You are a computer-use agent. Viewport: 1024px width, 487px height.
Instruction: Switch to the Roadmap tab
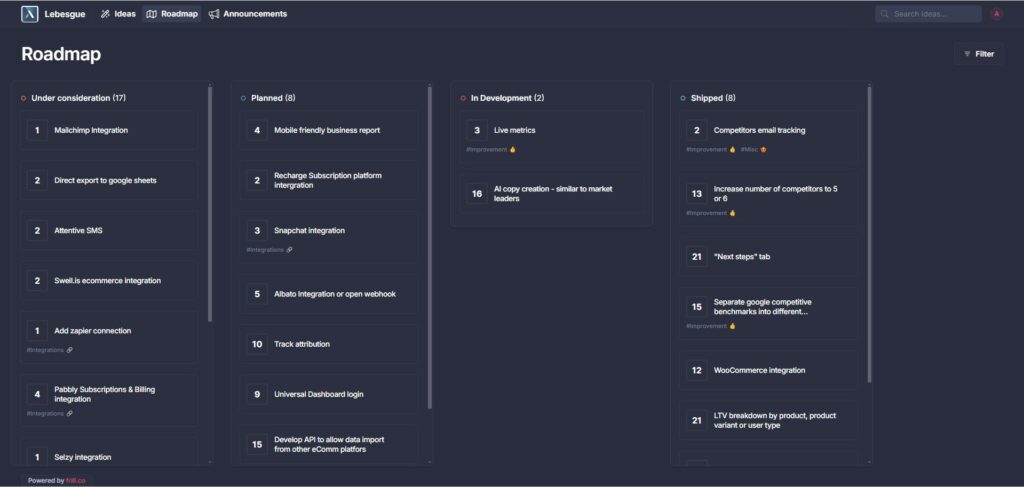click(x=172, y=14)
